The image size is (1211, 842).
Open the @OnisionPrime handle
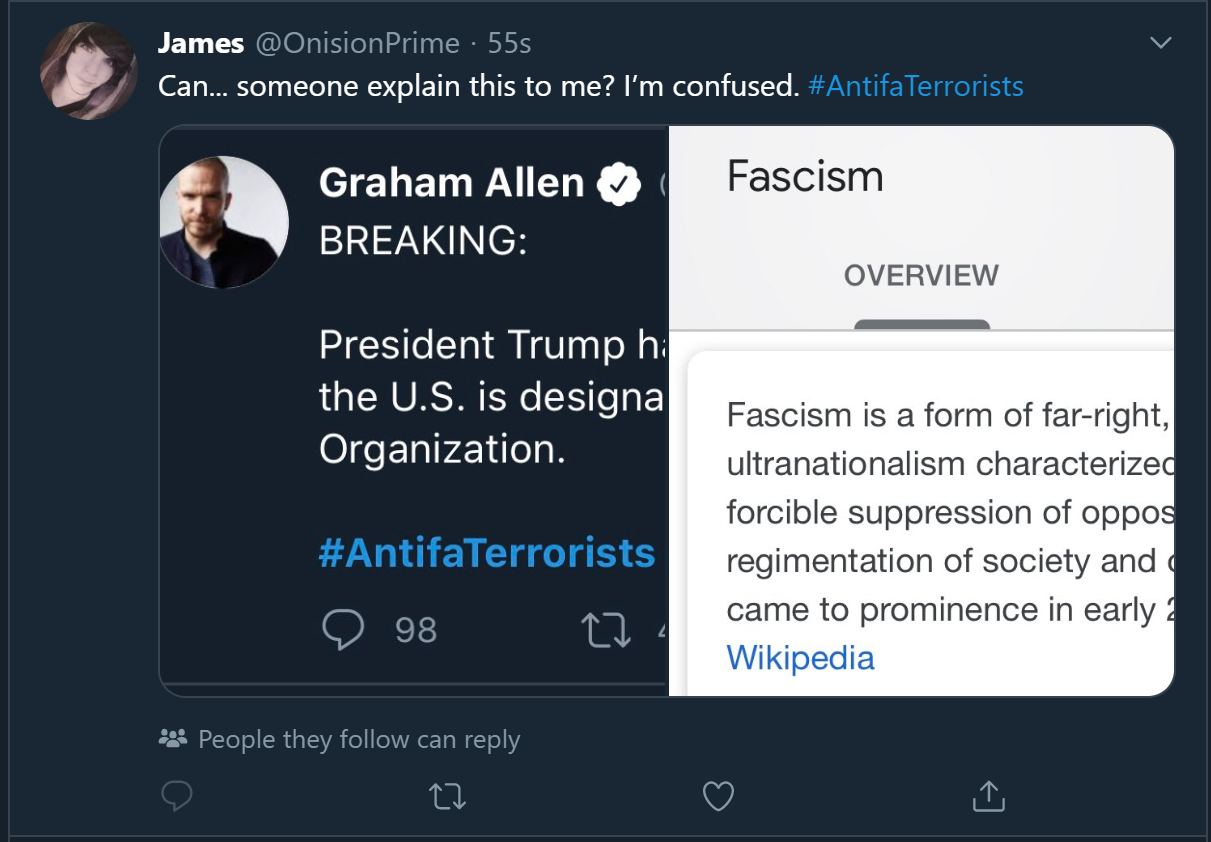click(x=358, y=43)
